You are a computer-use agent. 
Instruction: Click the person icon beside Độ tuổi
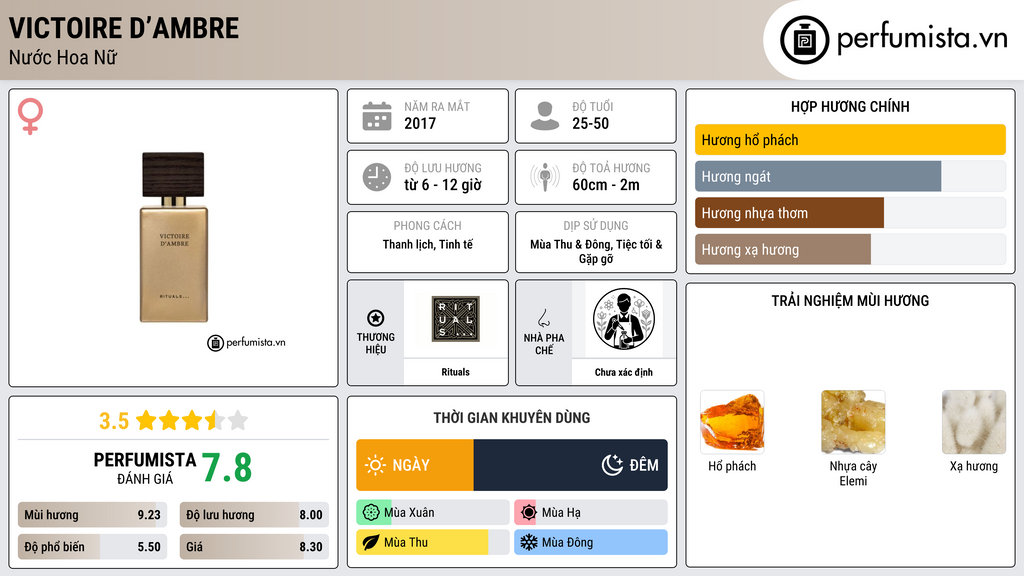pos(545,116)
